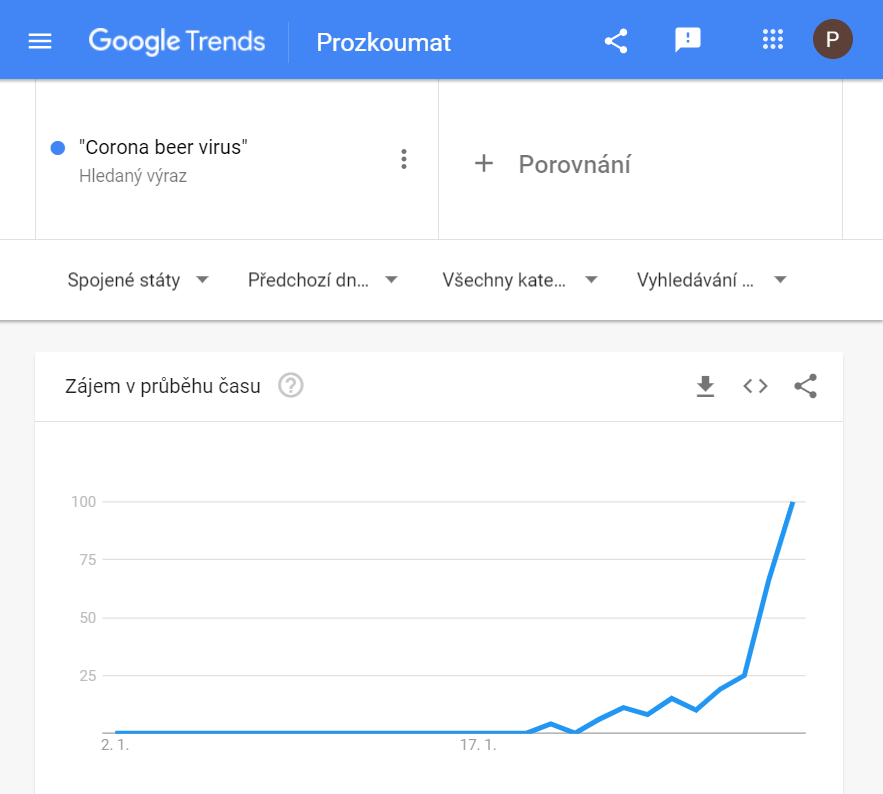
Task: Expand the Vyhledávání search type dropdown
Action: (x=712, y=280)
